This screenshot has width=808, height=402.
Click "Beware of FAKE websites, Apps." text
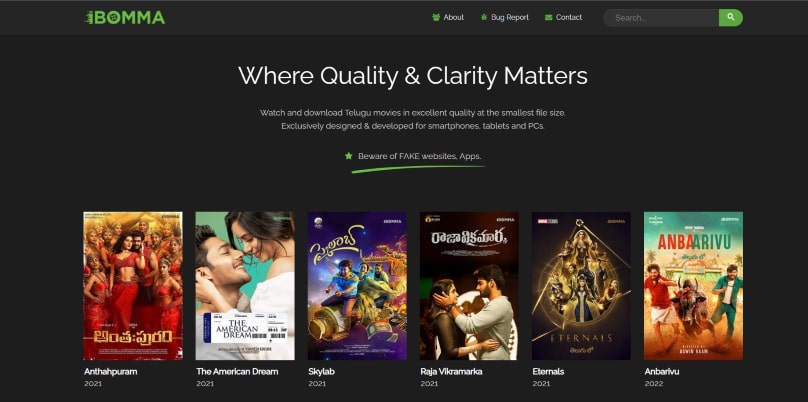click(x=420, y=156)
